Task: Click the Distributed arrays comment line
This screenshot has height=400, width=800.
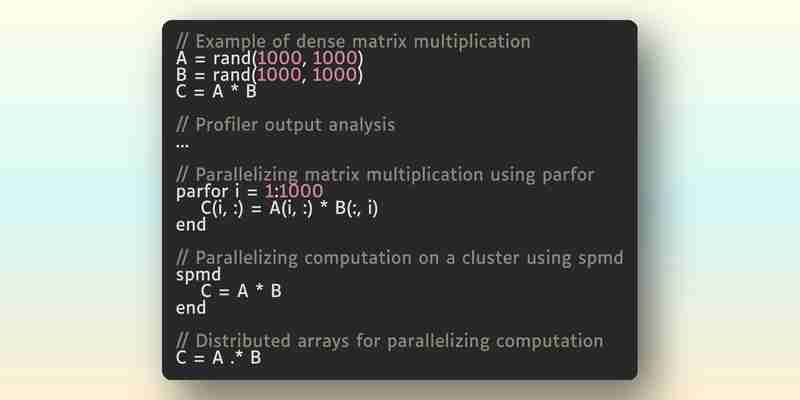Action: [390, 341]
